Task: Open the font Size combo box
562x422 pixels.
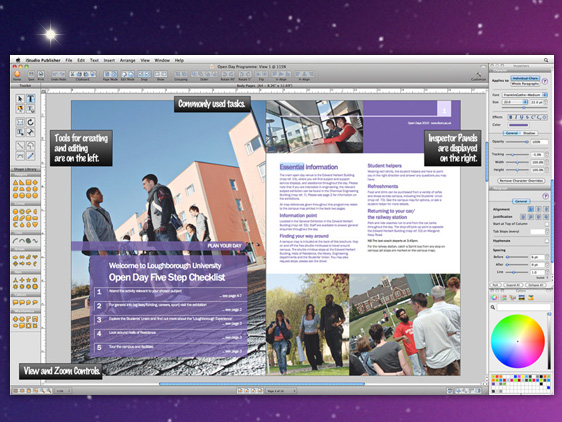Action: [515, 102]
